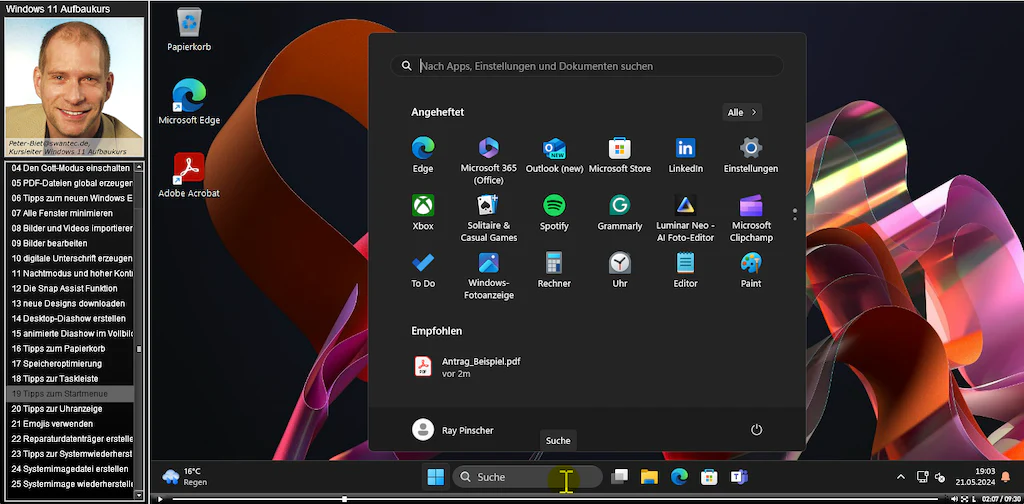Open Einstellungen gear icon
1024x504 pixels.
coord(751,155)
